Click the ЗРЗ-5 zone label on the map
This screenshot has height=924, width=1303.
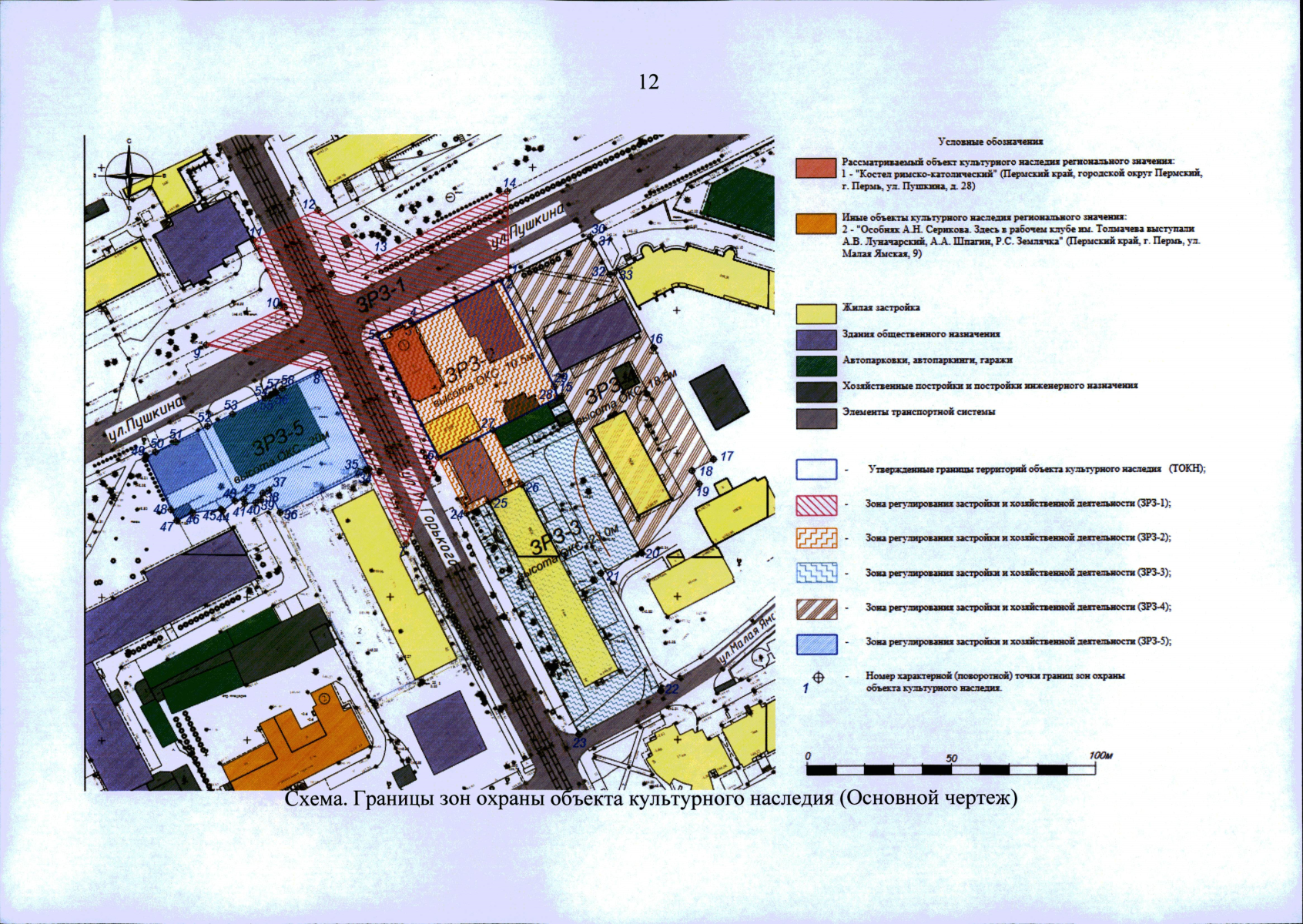point(279,439)
